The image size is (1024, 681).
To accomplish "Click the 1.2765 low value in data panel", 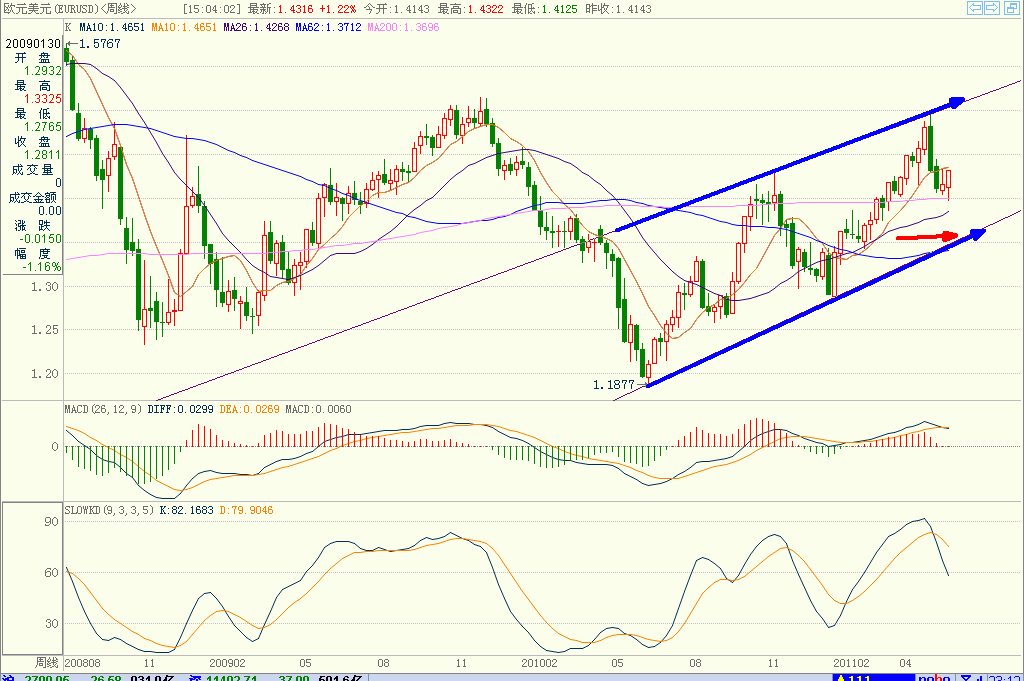I will click(43, 127).
